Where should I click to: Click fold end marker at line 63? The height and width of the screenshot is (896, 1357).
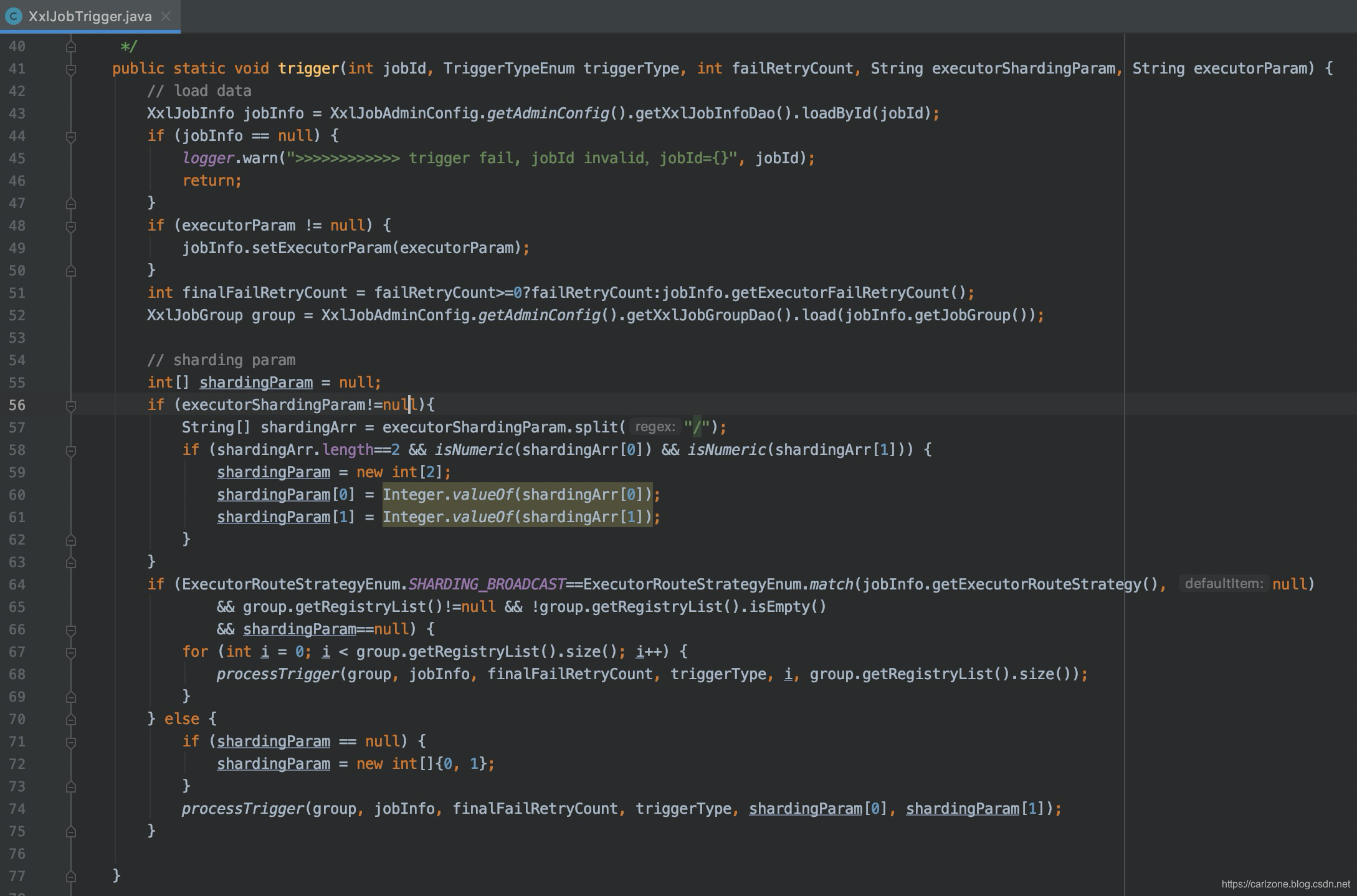[71, 563]
